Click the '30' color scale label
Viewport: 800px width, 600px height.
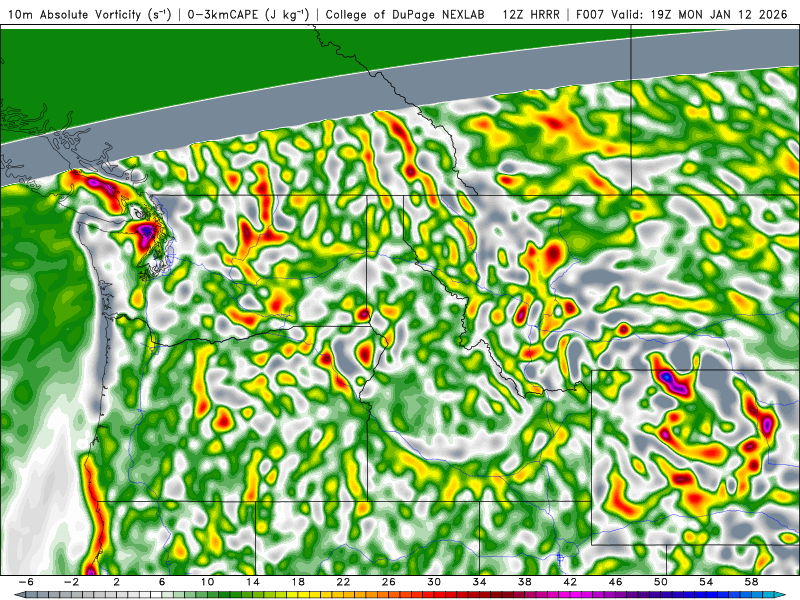pos(434,582)
